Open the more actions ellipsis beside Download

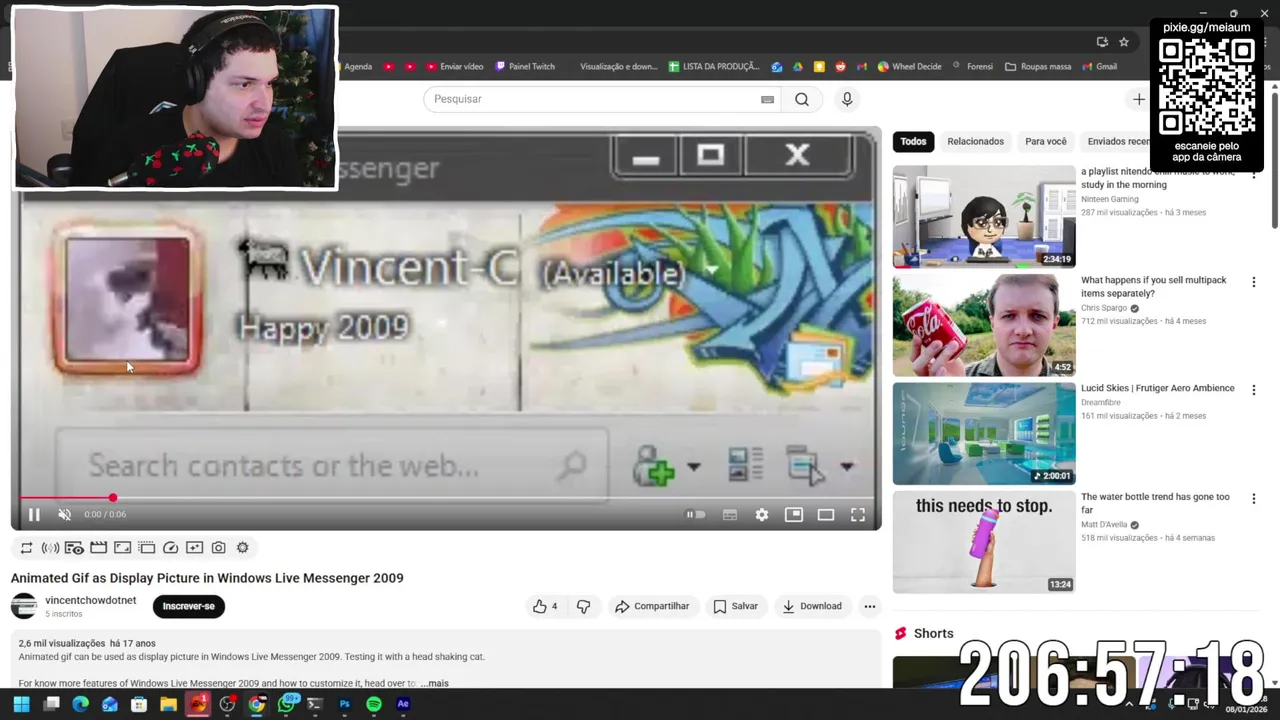[870, 606]
